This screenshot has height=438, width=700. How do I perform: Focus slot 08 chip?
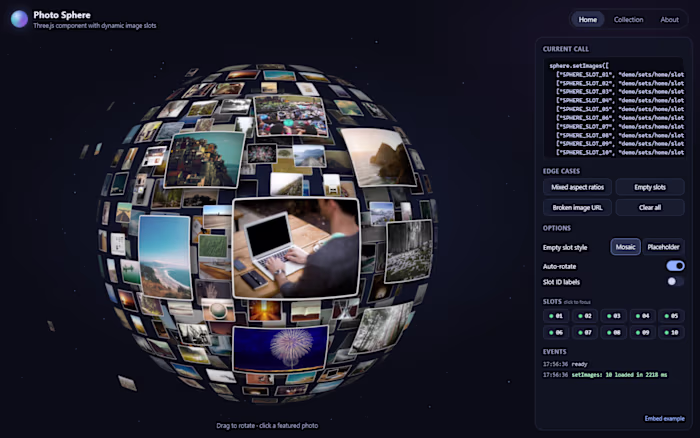pos(613,333)
